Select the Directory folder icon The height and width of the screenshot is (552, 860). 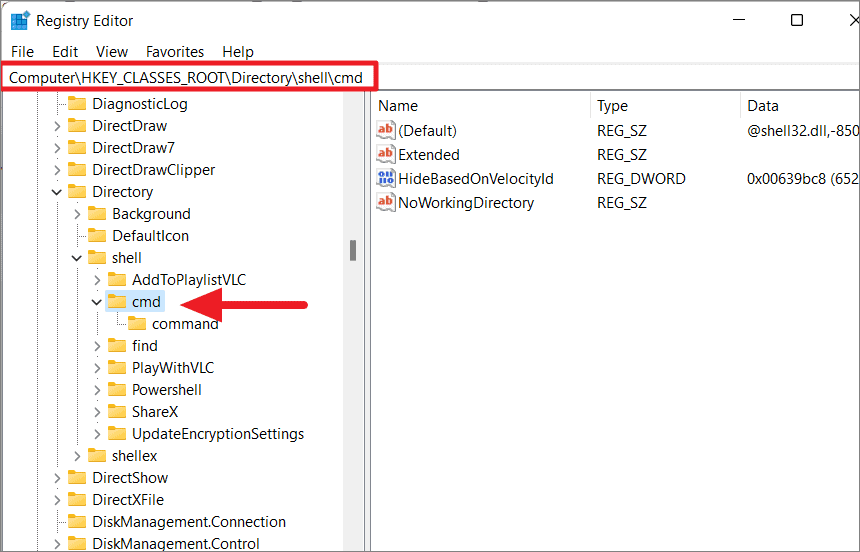(x=77, y=191)
